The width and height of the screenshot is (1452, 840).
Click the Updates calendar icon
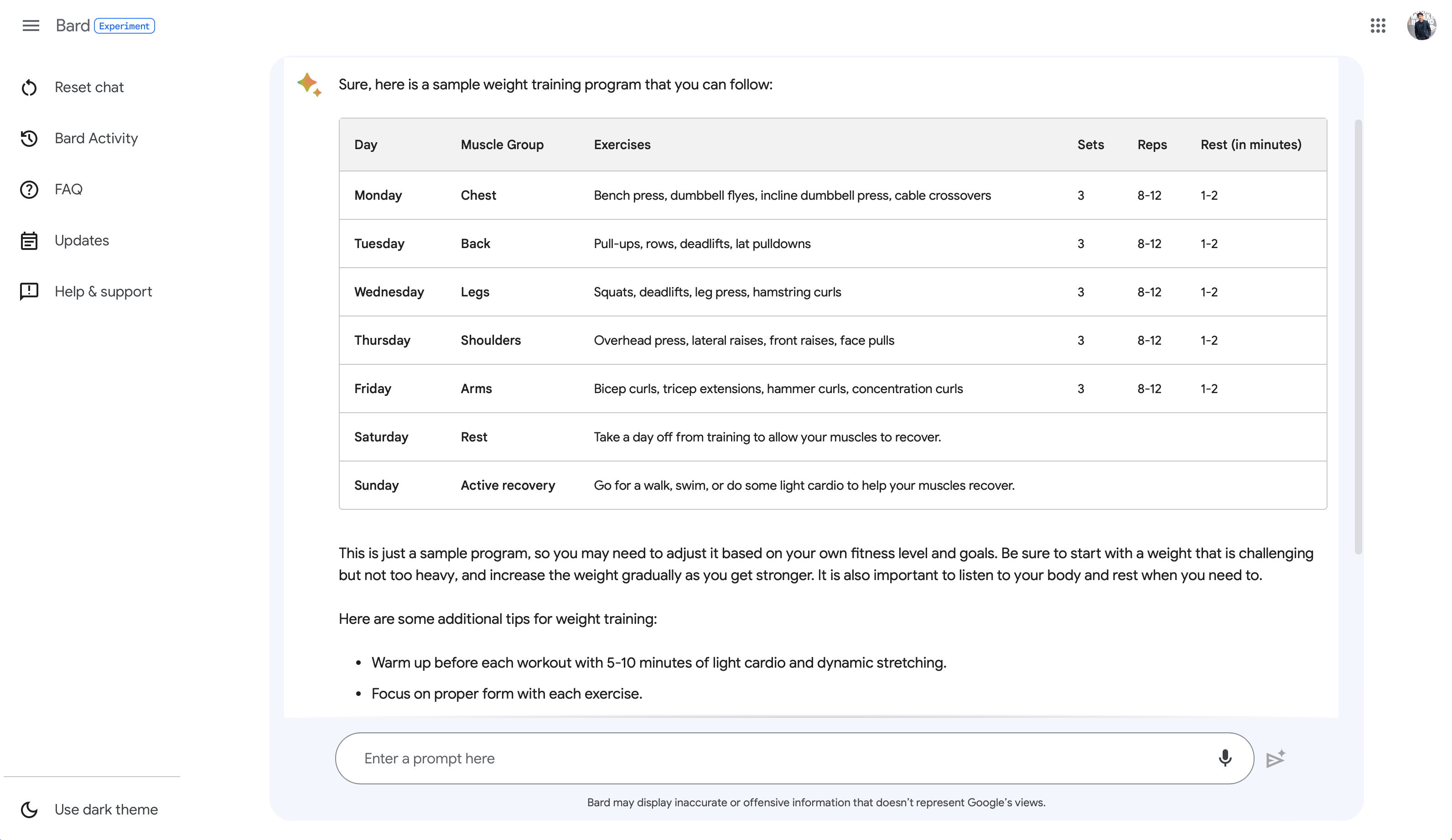point(29,240)
